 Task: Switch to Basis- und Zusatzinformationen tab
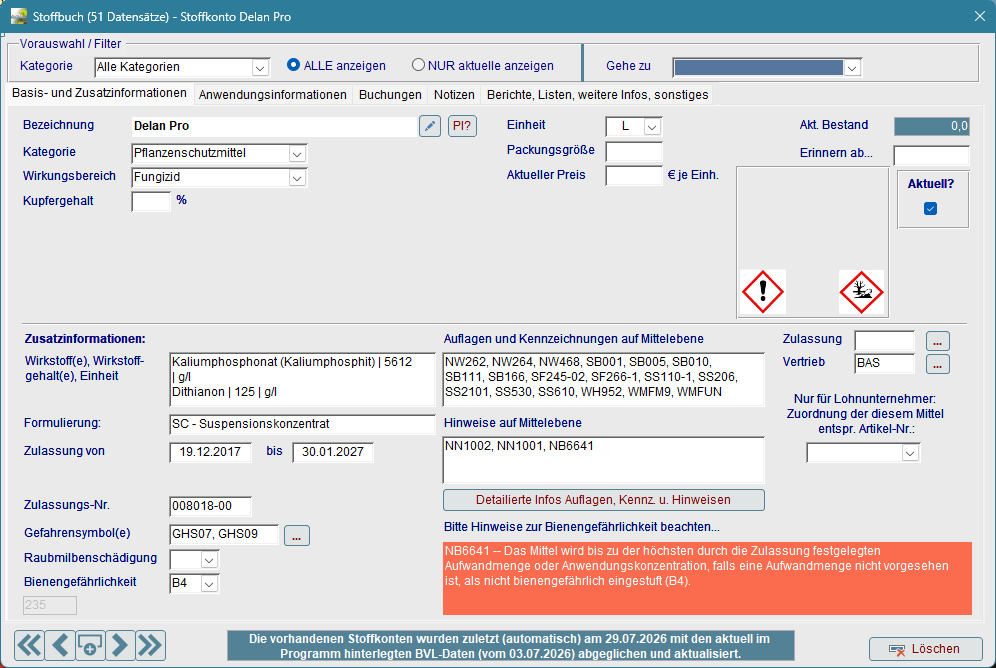point(100,93)
